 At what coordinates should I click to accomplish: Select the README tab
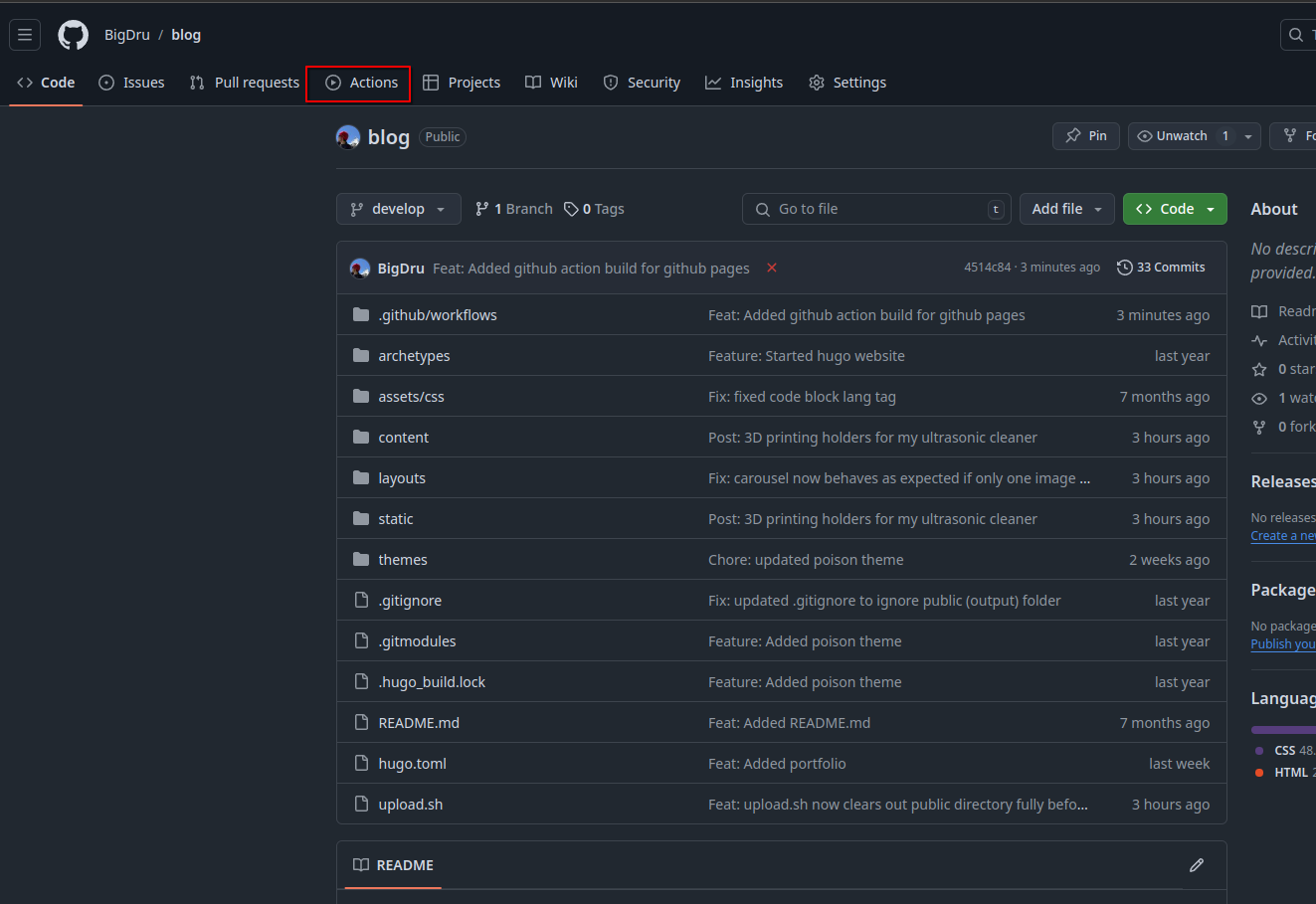pos(394,865)
